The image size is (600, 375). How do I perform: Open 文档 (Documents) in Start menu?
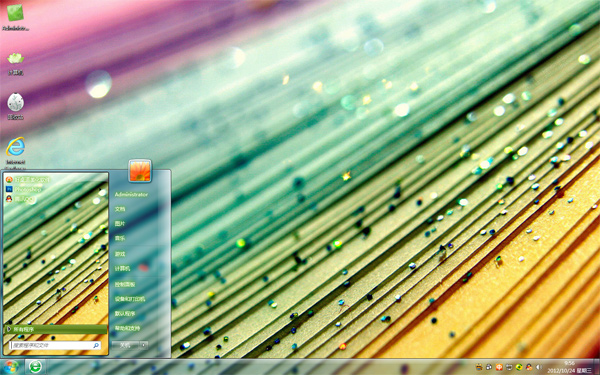click(120, 209)
